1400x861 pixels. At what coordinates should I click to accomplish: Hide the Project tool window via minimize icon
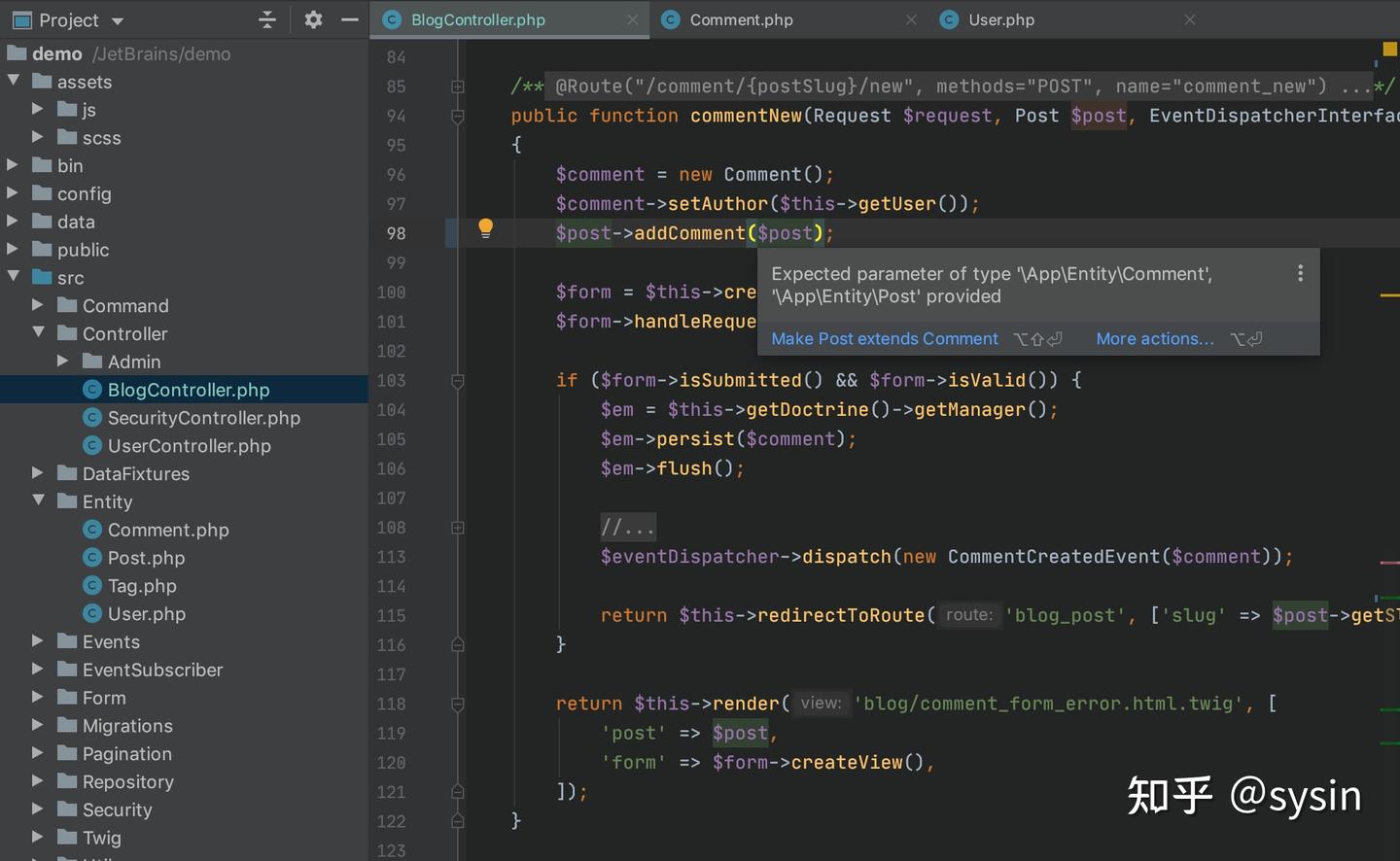(350, 19)
